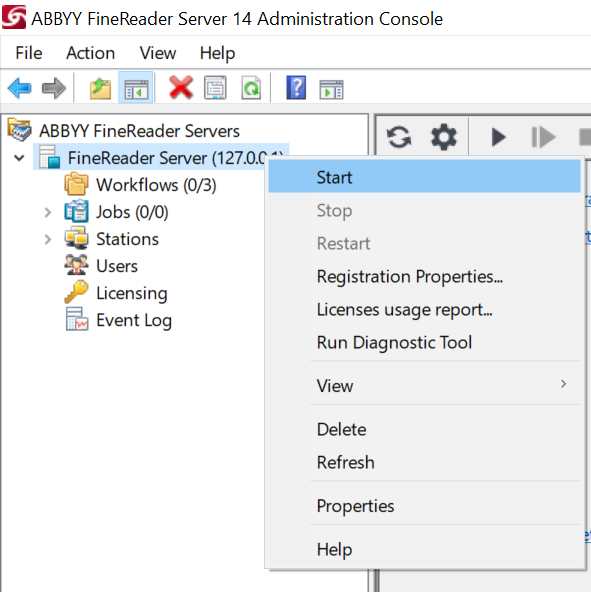The image size is (591, 592).
Task: Click the blue Back arrow toolbar icon
Action: coord(19,88)
